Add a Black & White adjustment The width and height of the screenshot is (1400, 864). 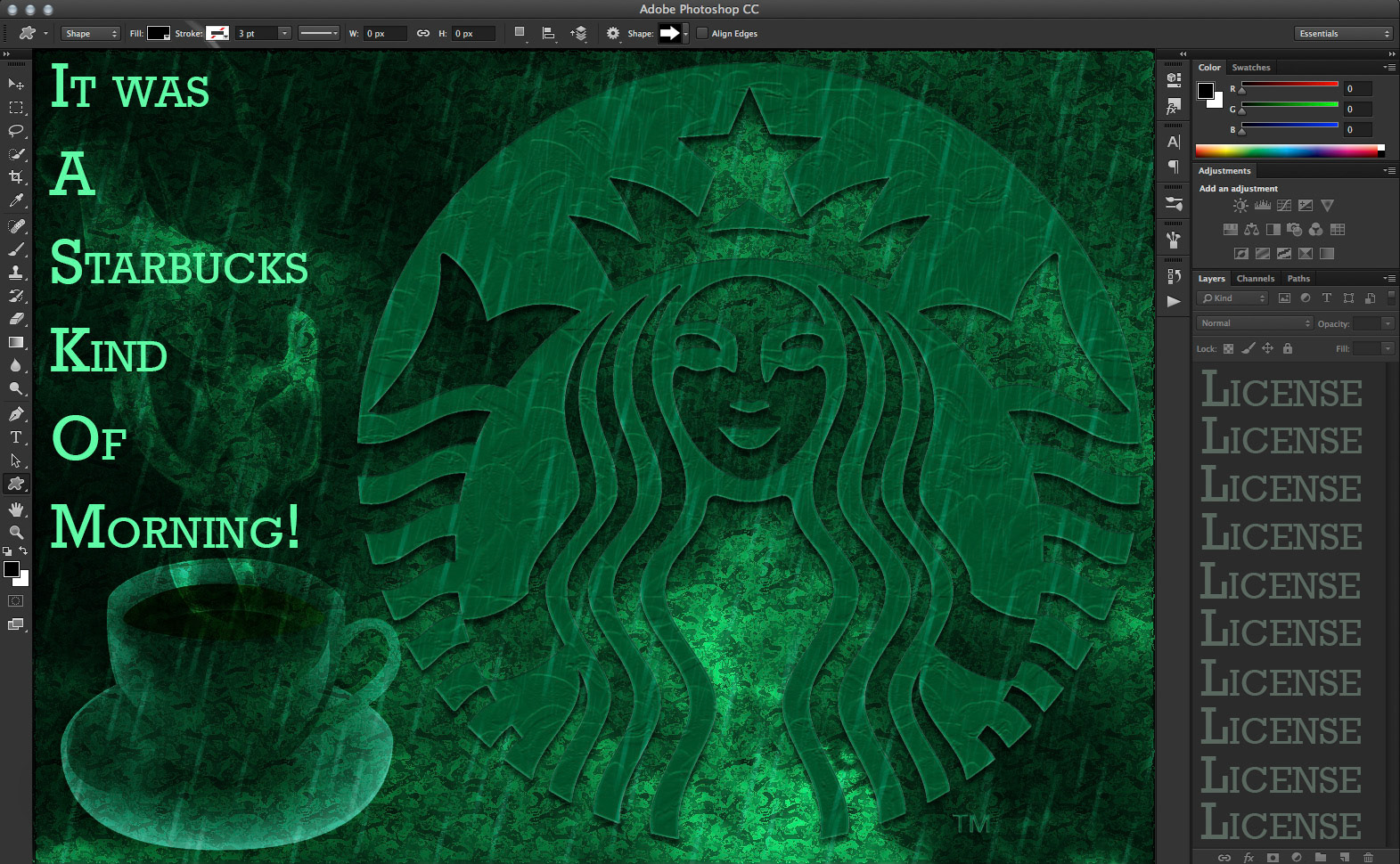point(1273,230)
